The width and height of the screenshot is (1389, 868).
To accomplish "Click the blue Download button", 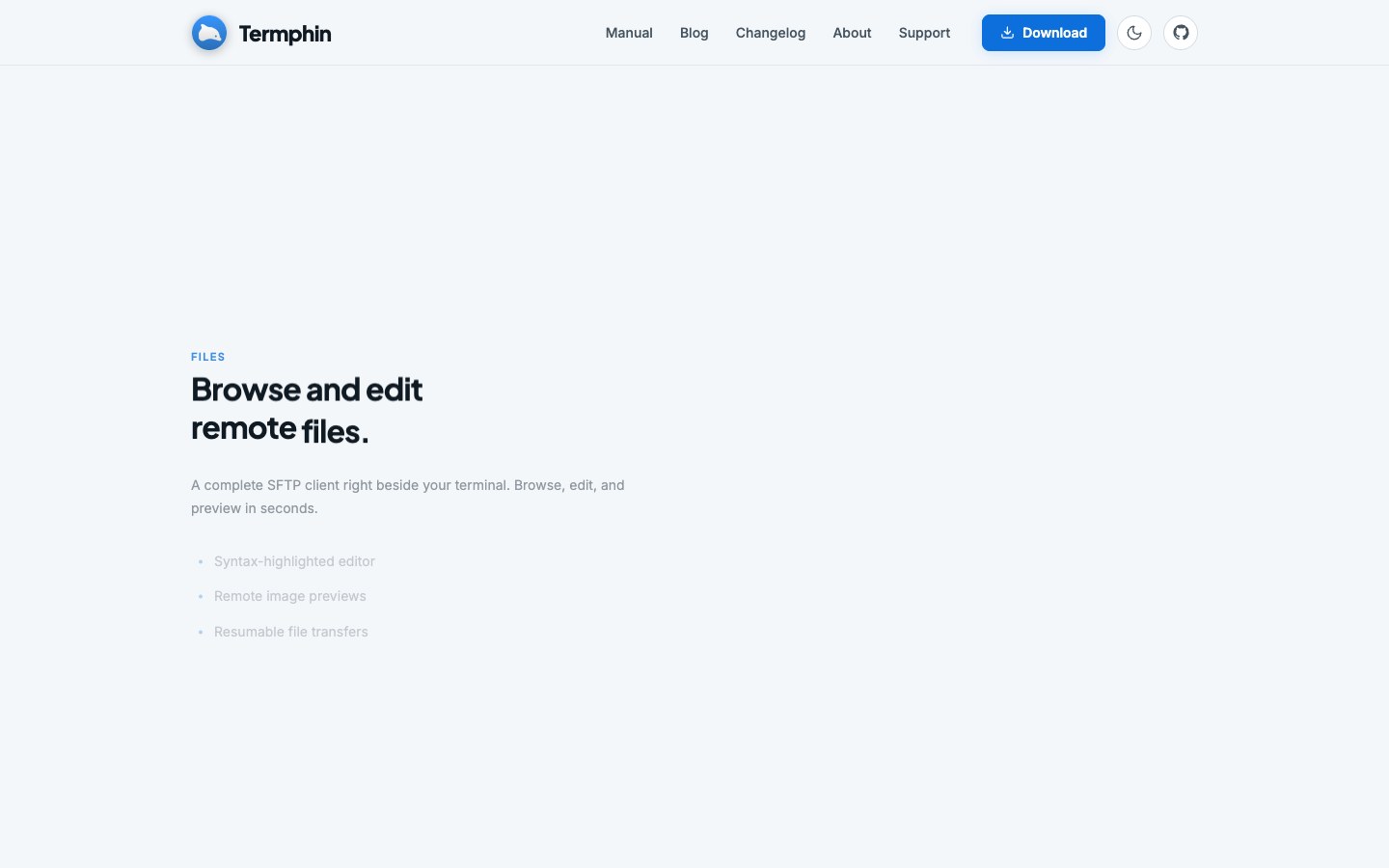I will 1044,33.
